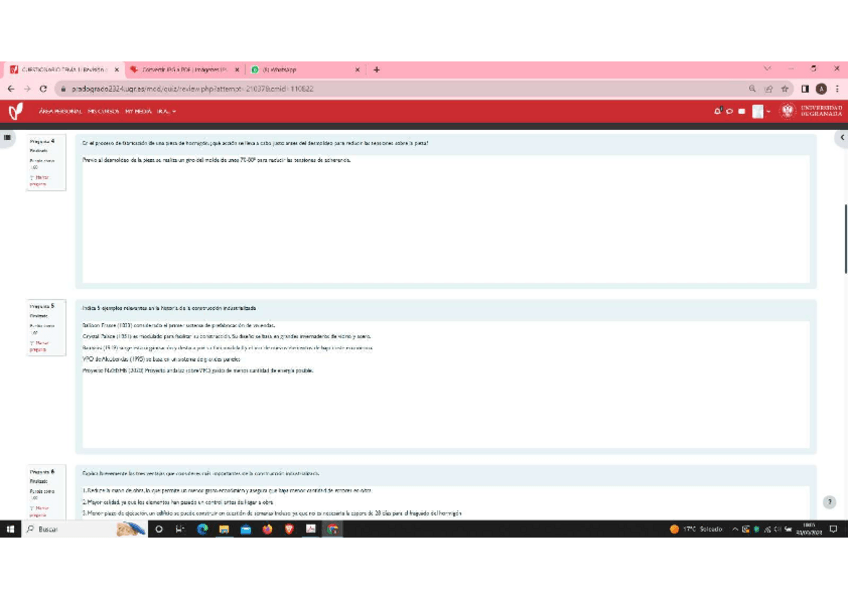
Task: Click the question 4 answer text area
Action: [x=446, y=218]
